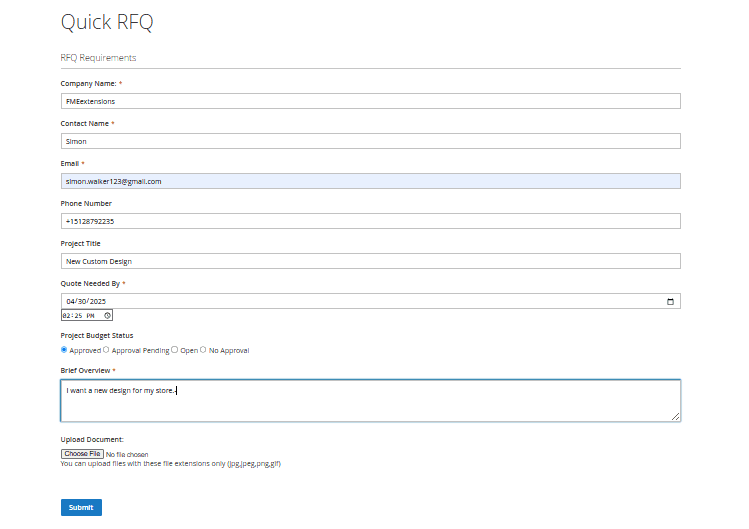749x529 pixels.
Task: Select the Approved budget status radio
Action: click(64, 350)
